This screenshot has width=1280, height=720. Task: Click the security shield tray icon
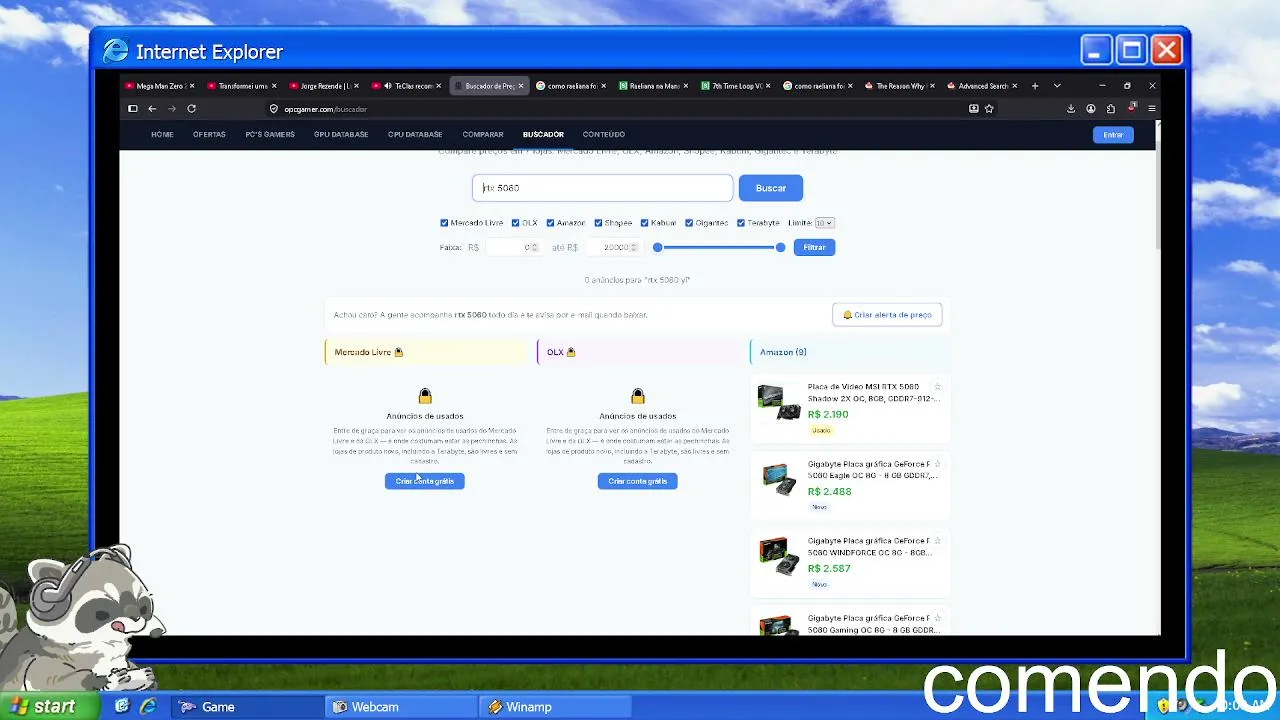(1163, 706)
